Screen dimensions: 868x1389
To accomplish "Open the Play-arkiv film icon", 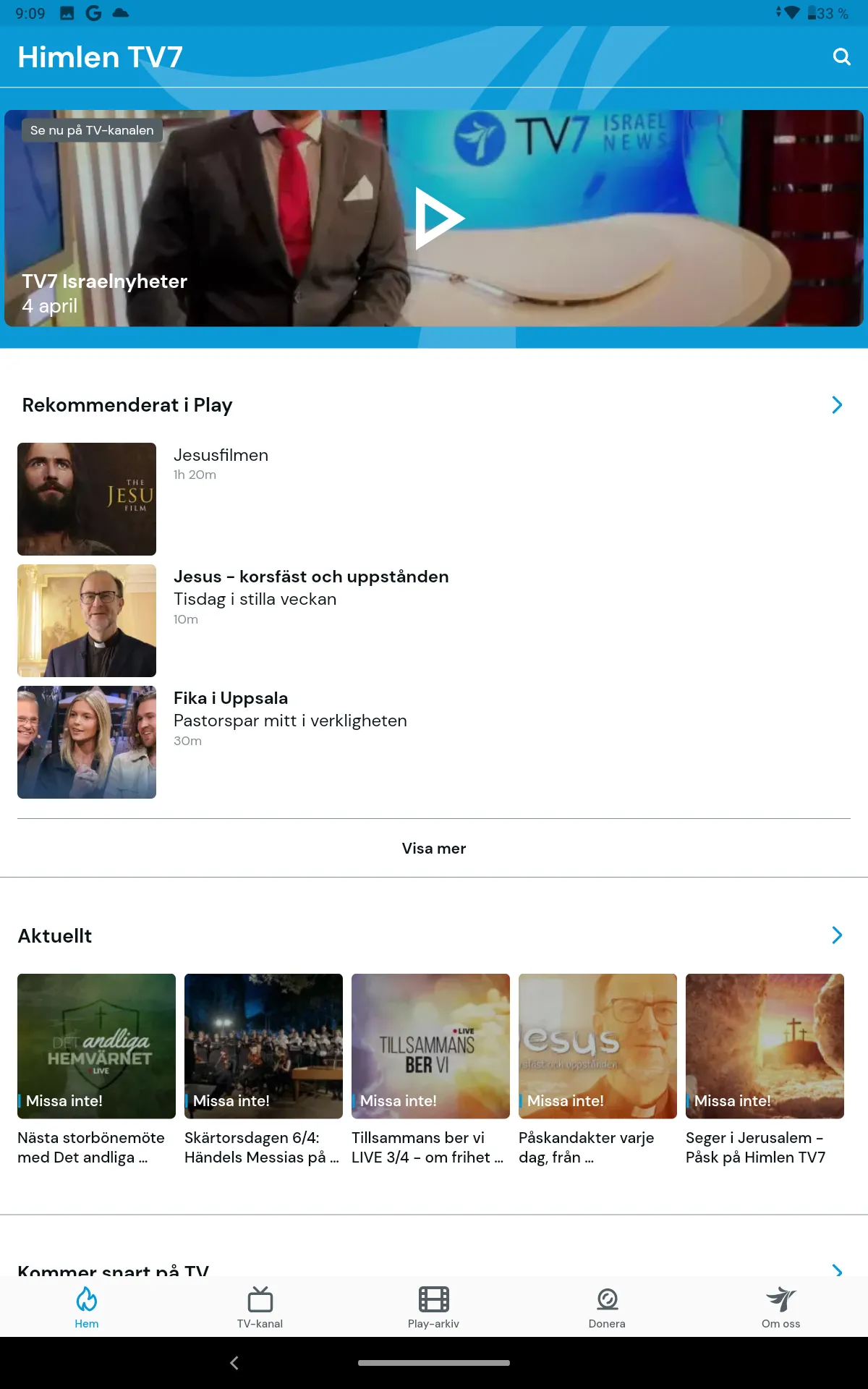I will 433,1299.
